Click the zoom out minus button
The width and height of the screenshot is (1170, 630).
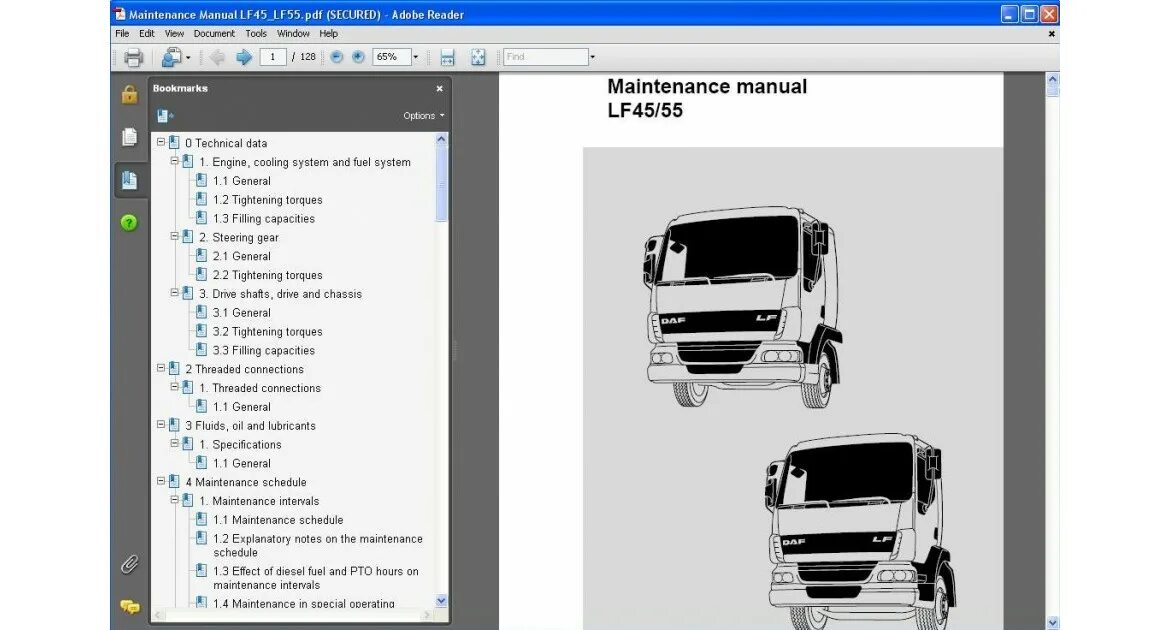[337, 57]
